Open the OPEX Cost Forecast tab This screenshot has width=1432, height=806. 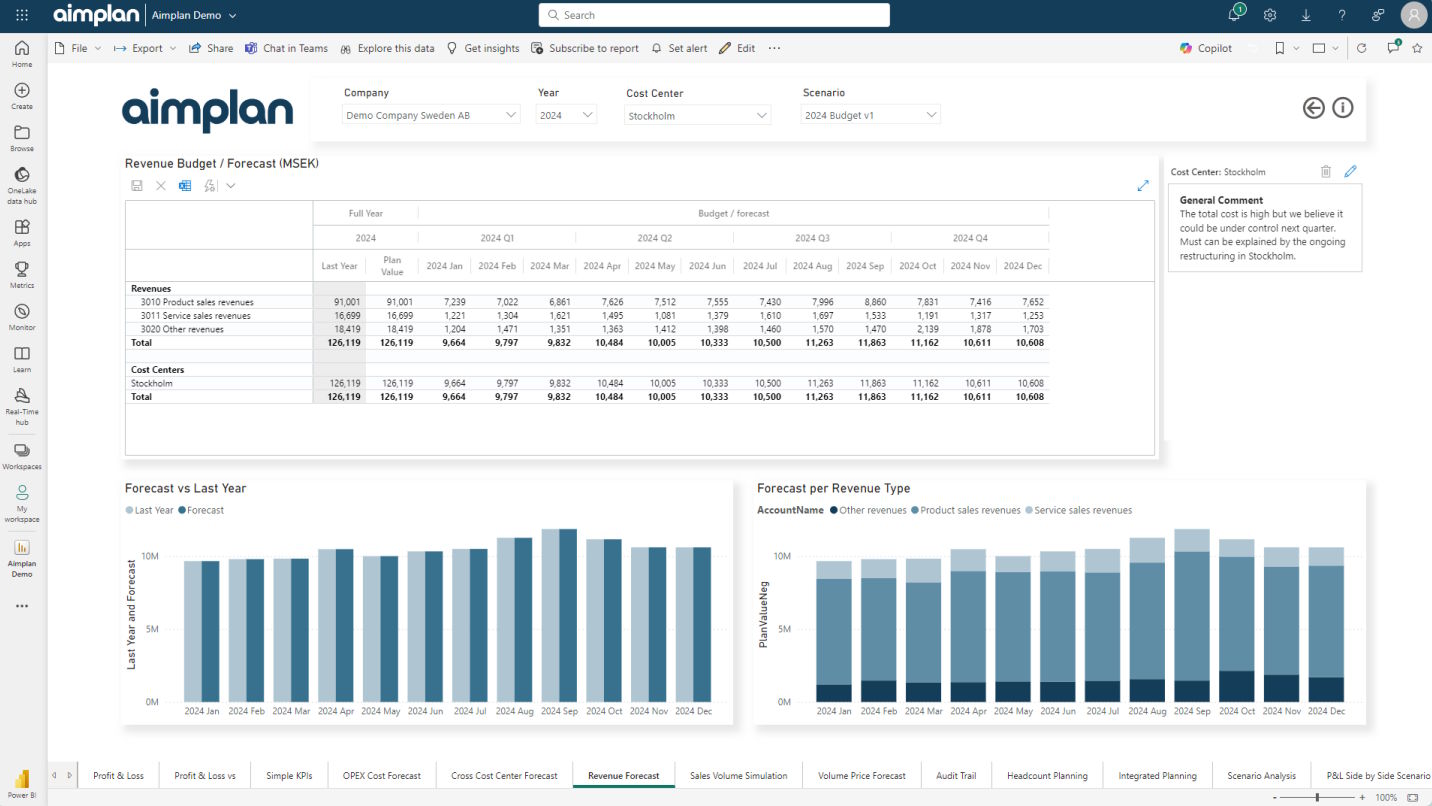pyautogui.click(x=382, y=775)
